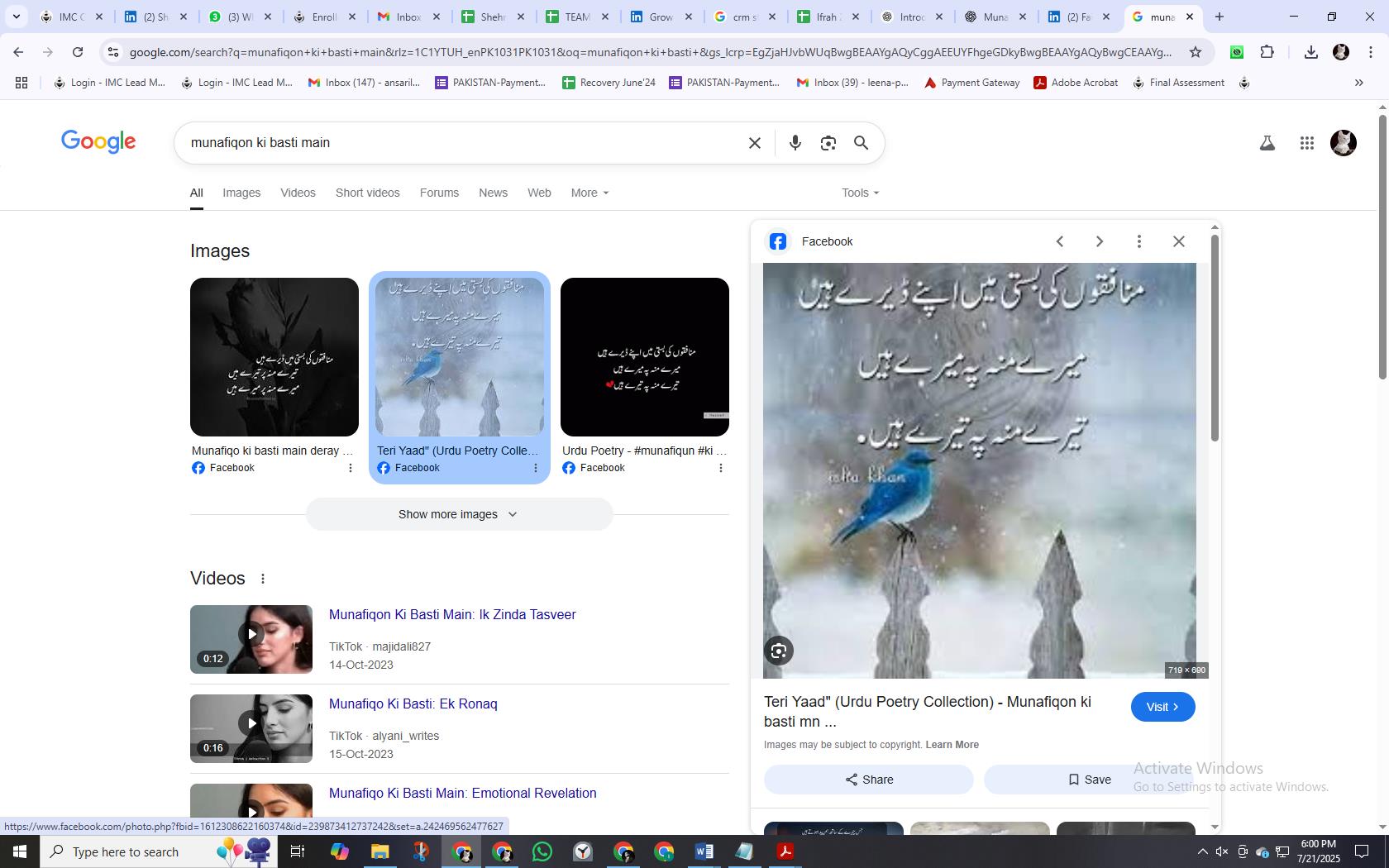Reload the page
Viewport: 1389px width, 868px height.
click(78, 52)
